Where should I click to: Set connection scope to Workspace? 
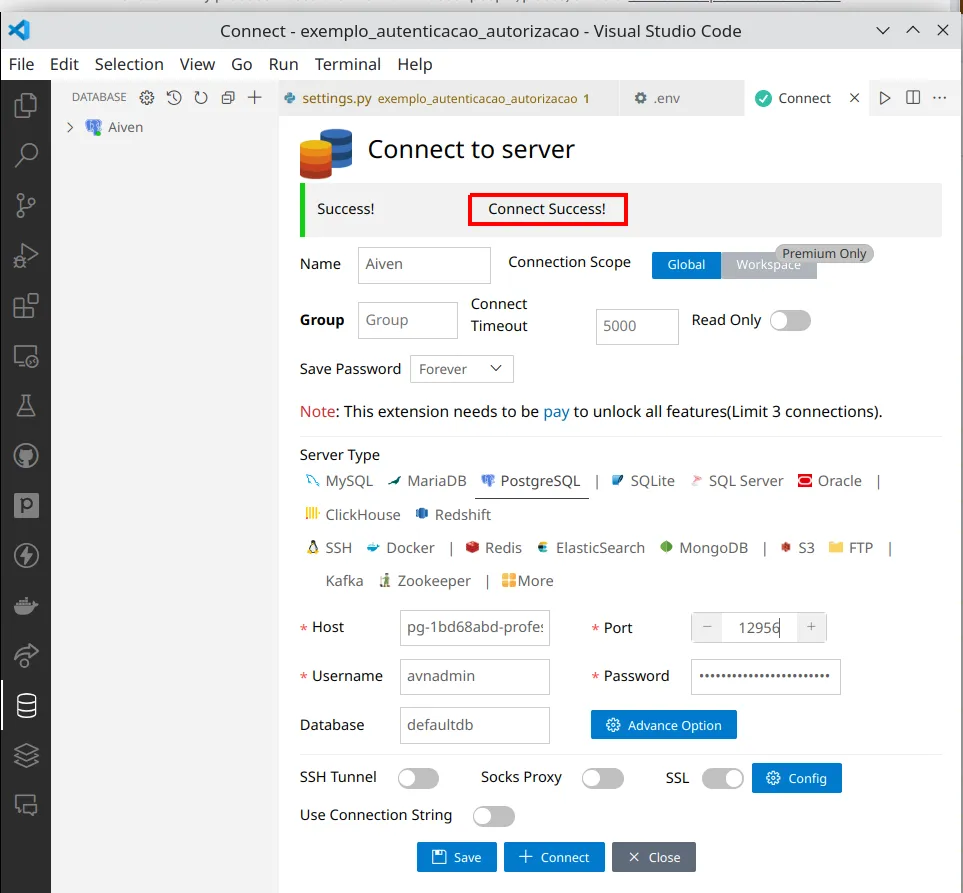point(768,265)
